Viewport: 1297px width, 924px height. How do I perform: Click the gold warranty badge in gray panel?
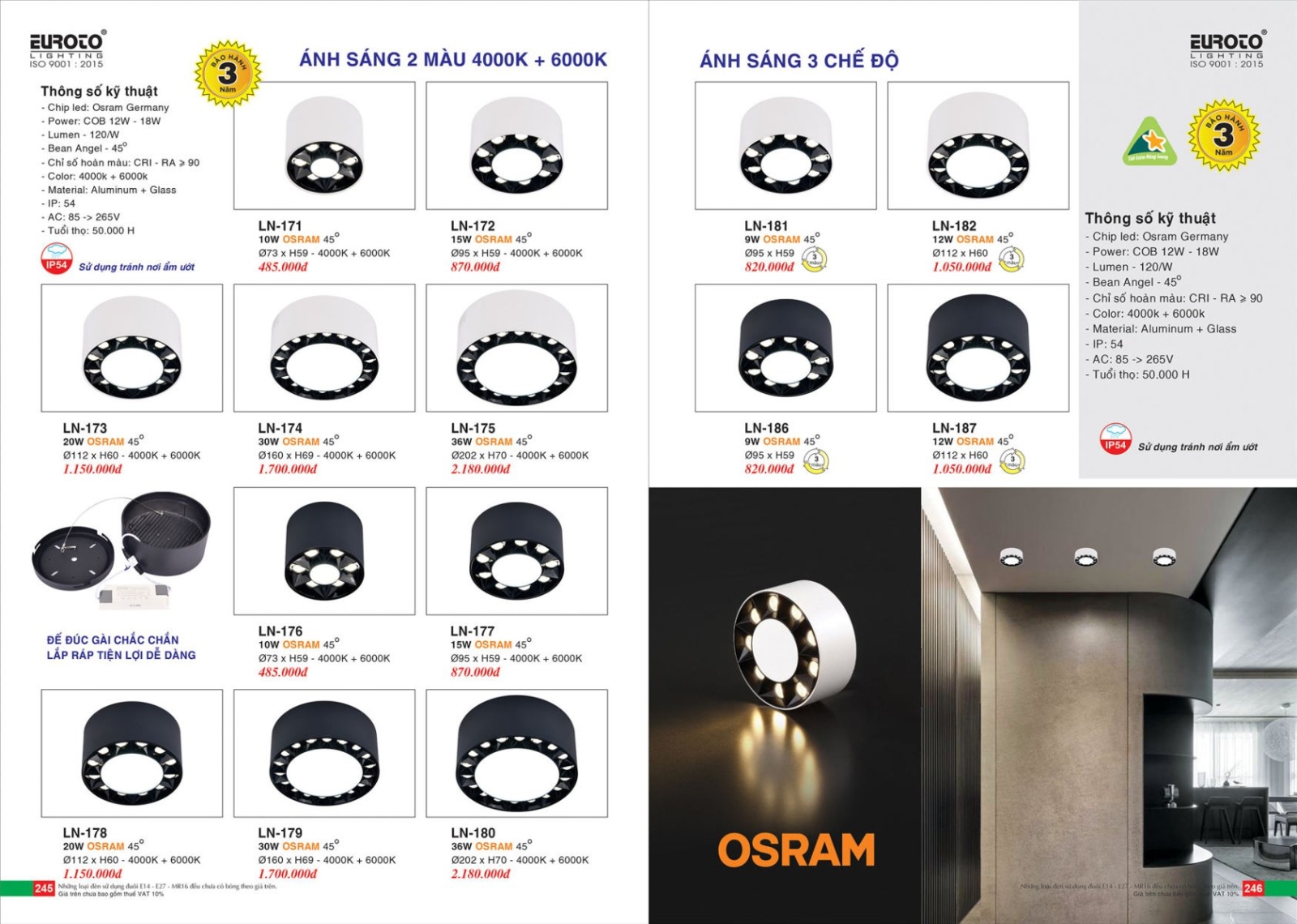click(x=1223, y=135)
